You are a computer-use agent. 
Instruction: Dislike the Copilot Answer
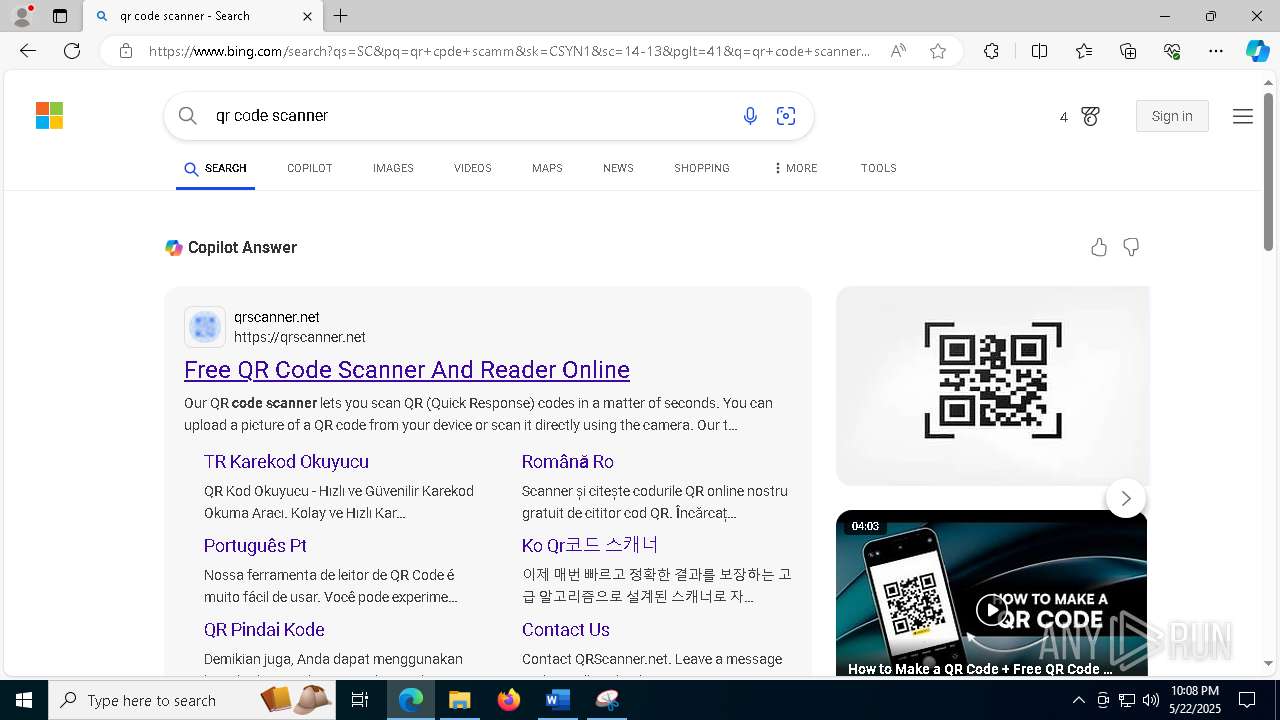1131,247
